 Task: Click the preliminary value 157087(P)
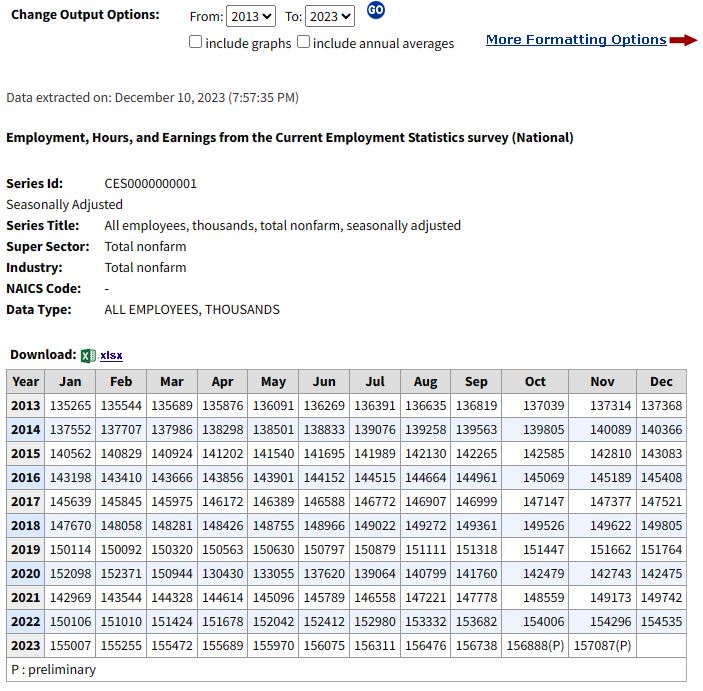(602, 645)
